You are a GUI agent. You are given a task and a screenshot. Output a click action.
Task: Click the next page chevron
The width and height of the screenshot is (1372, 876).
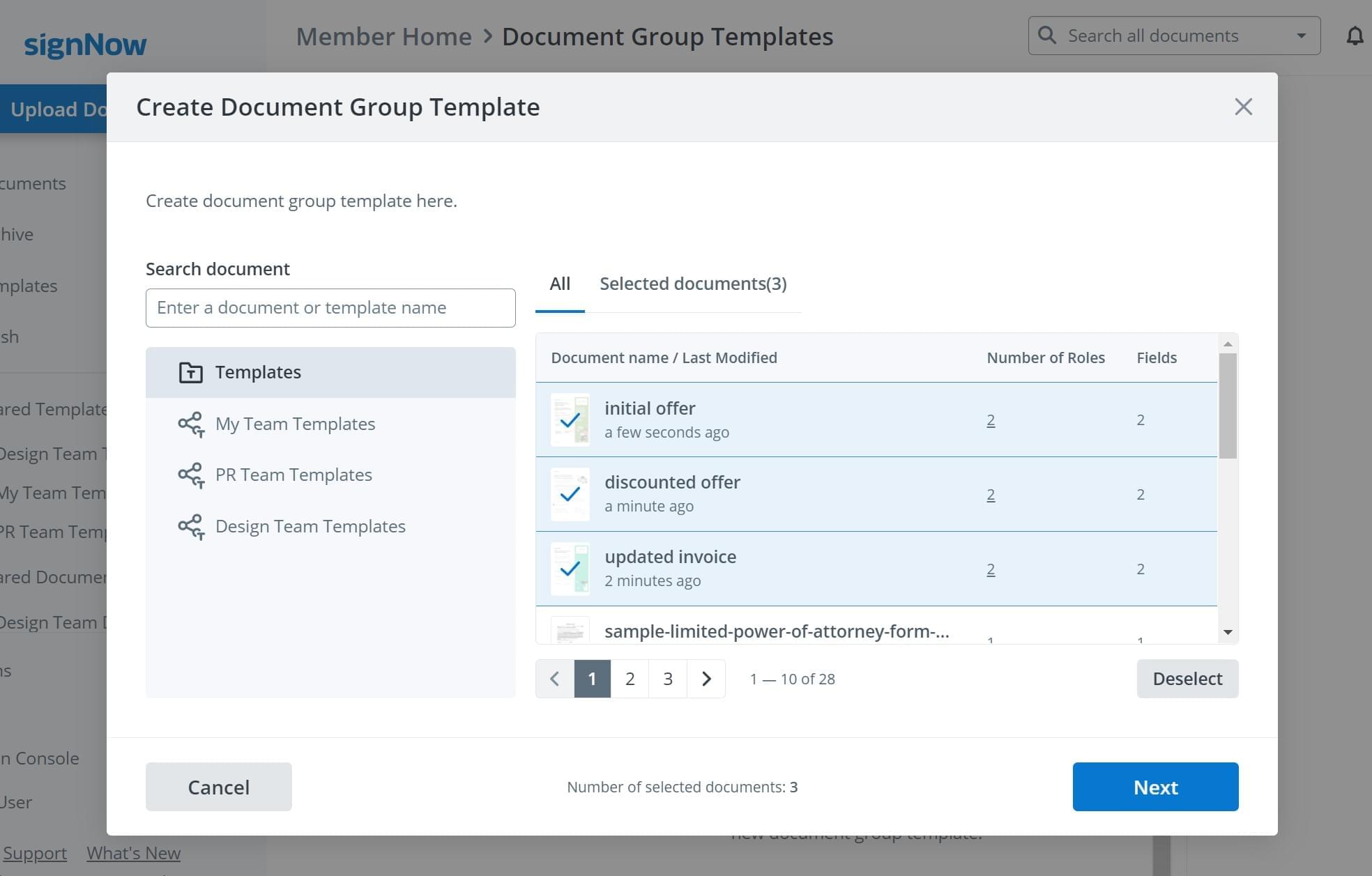706,678
